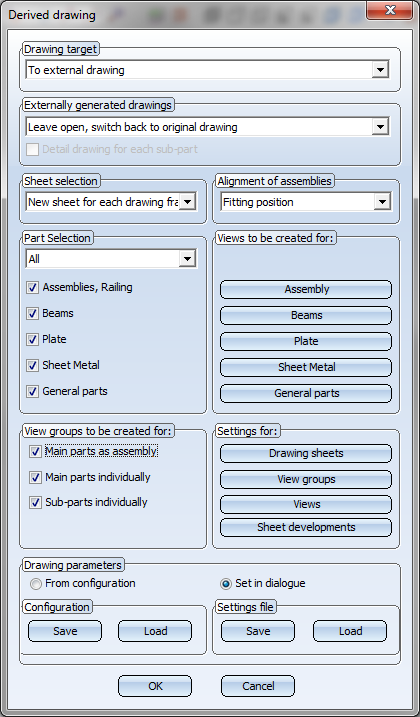The width and height of the screenshot is (420, 717).
Task: Load a Settings file
Action: (x=350, y=631)
